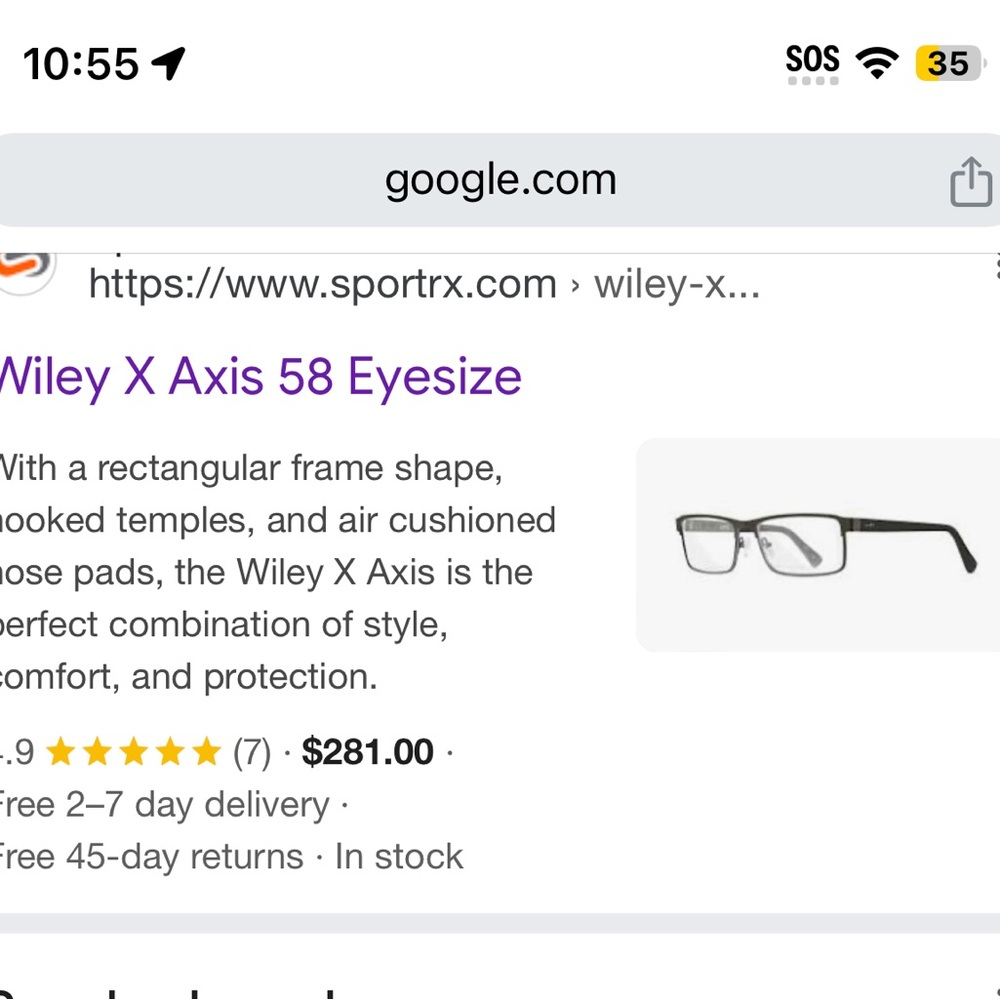Tap the Free 2–7 day delivery text
The image size is (1000, 1000).
(160, 804)
